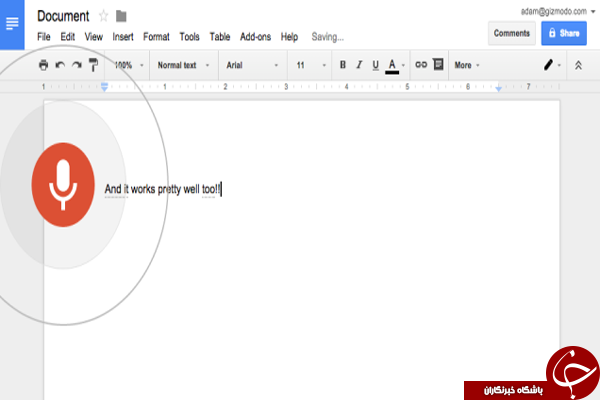The image size is (600, 400).
Task: Open the Table menu
Action: [x=220, y=37]
